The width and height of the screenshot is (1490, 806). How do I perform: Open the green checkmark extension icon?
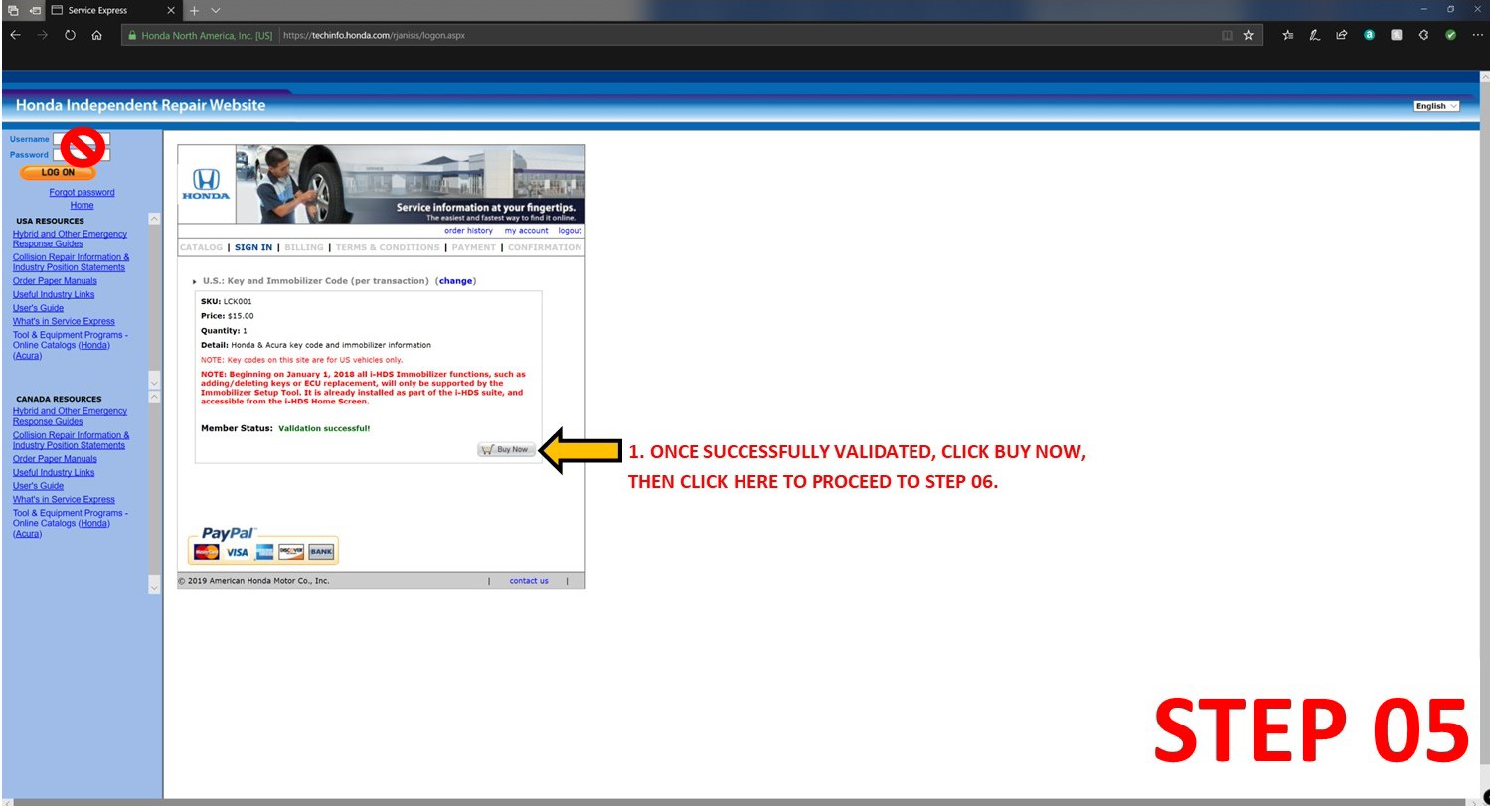pyautogui.click(x=1450, y=35)
